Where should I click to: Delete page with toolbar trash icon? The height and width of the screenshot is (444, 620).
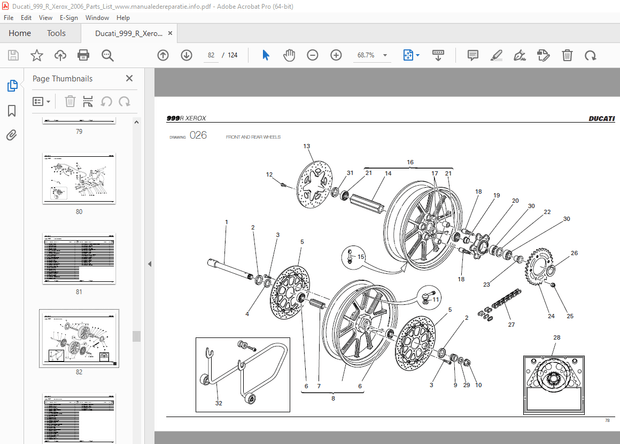click(x=567, y=55)
